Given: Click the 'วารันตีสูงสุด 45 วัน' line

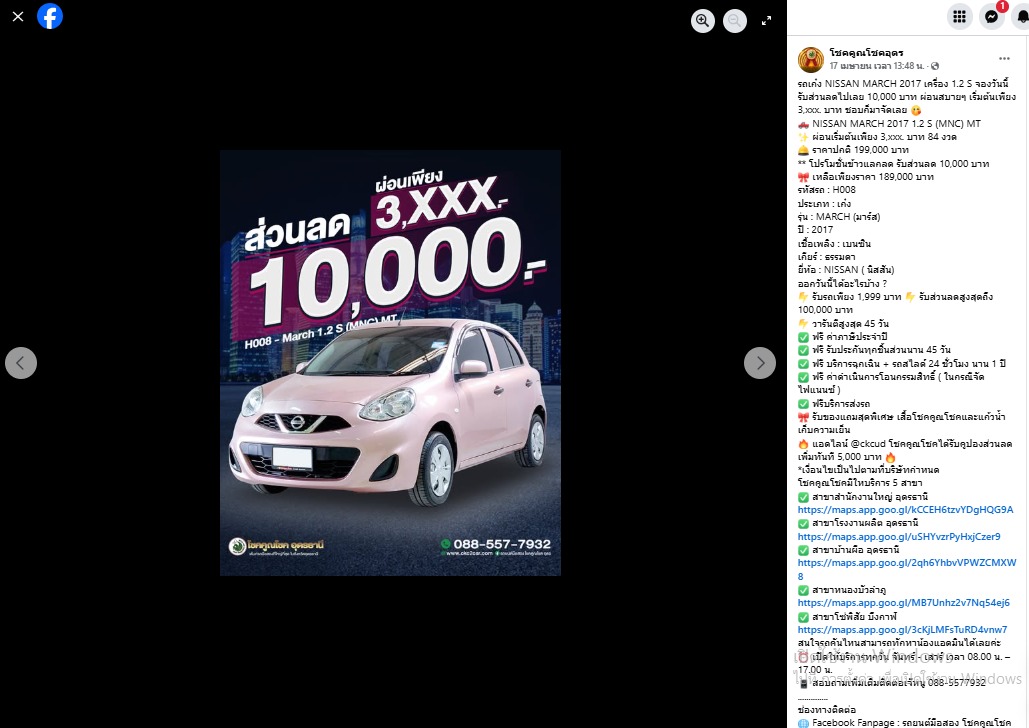Looking at the screenshot, I should 843,324.
